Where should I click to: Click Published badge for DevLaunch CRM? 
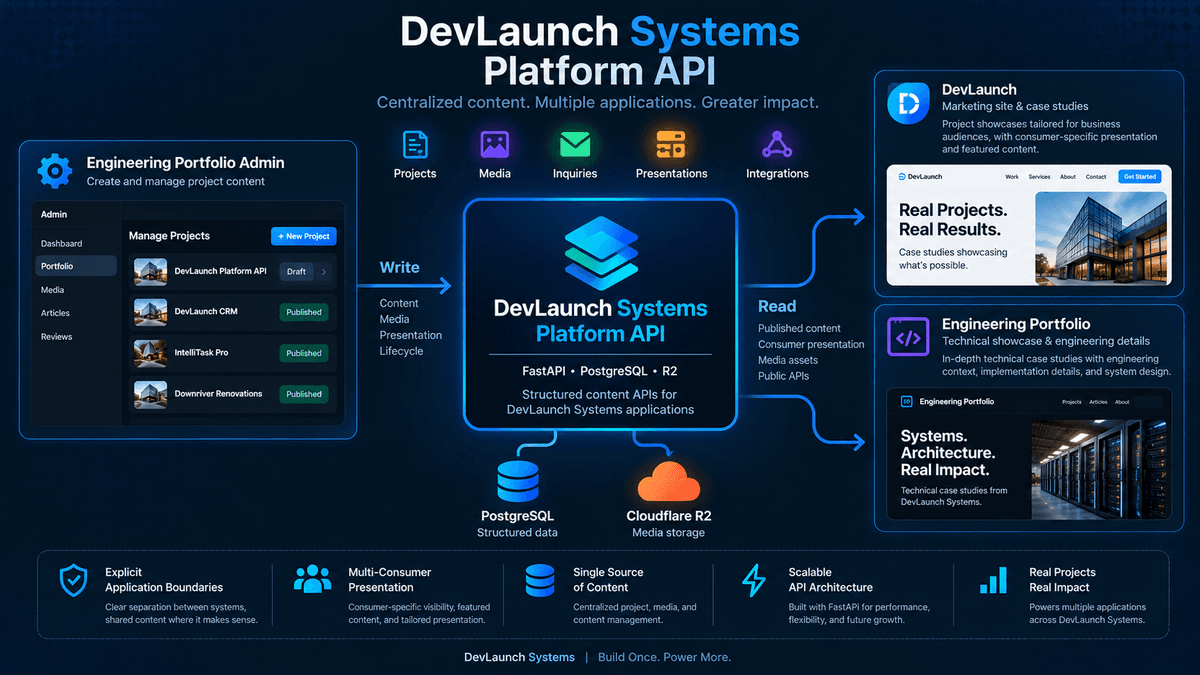click(304, 312)
